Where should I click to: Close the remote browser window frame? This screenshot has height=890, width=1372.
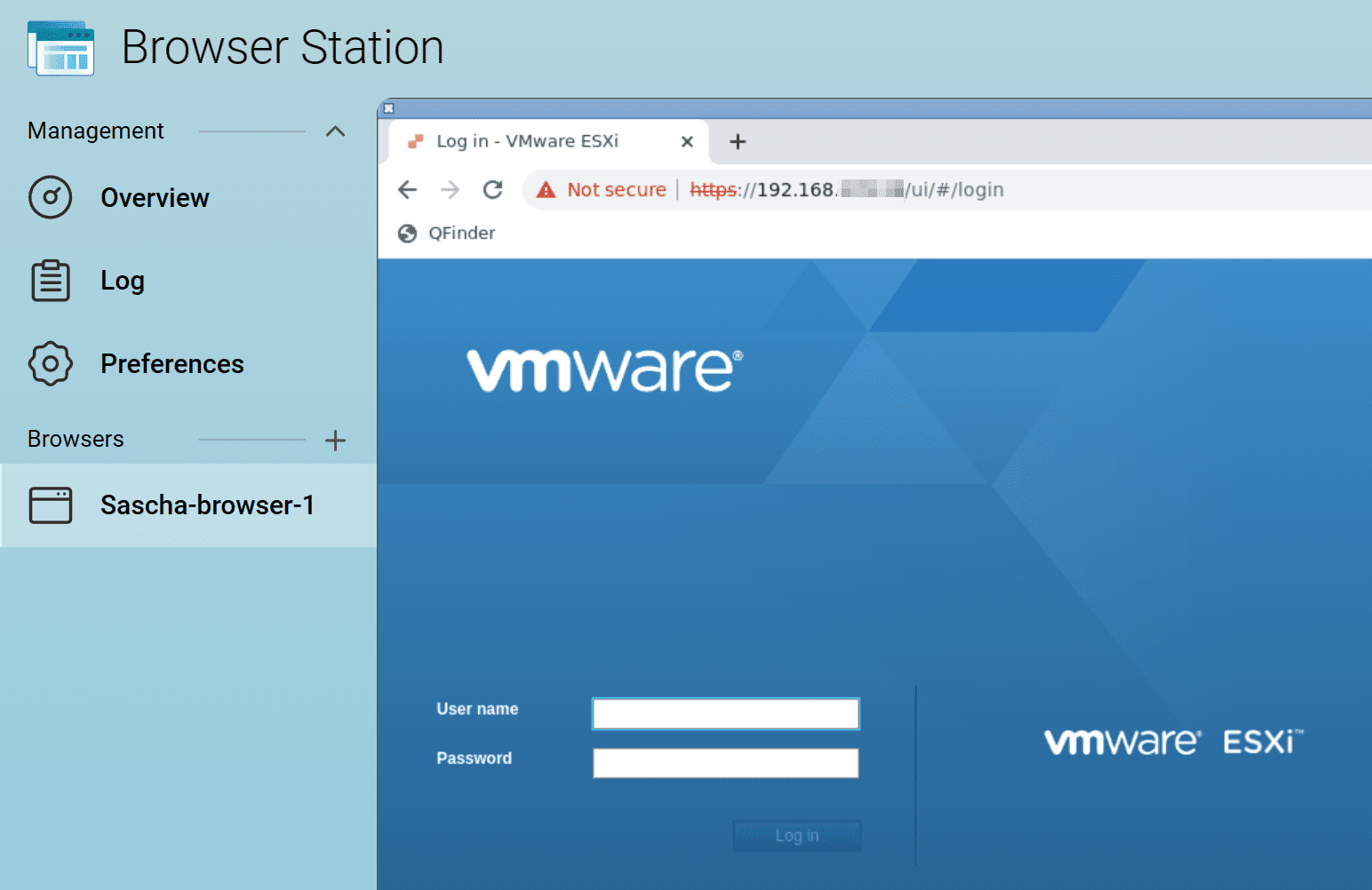pos(388,108)
